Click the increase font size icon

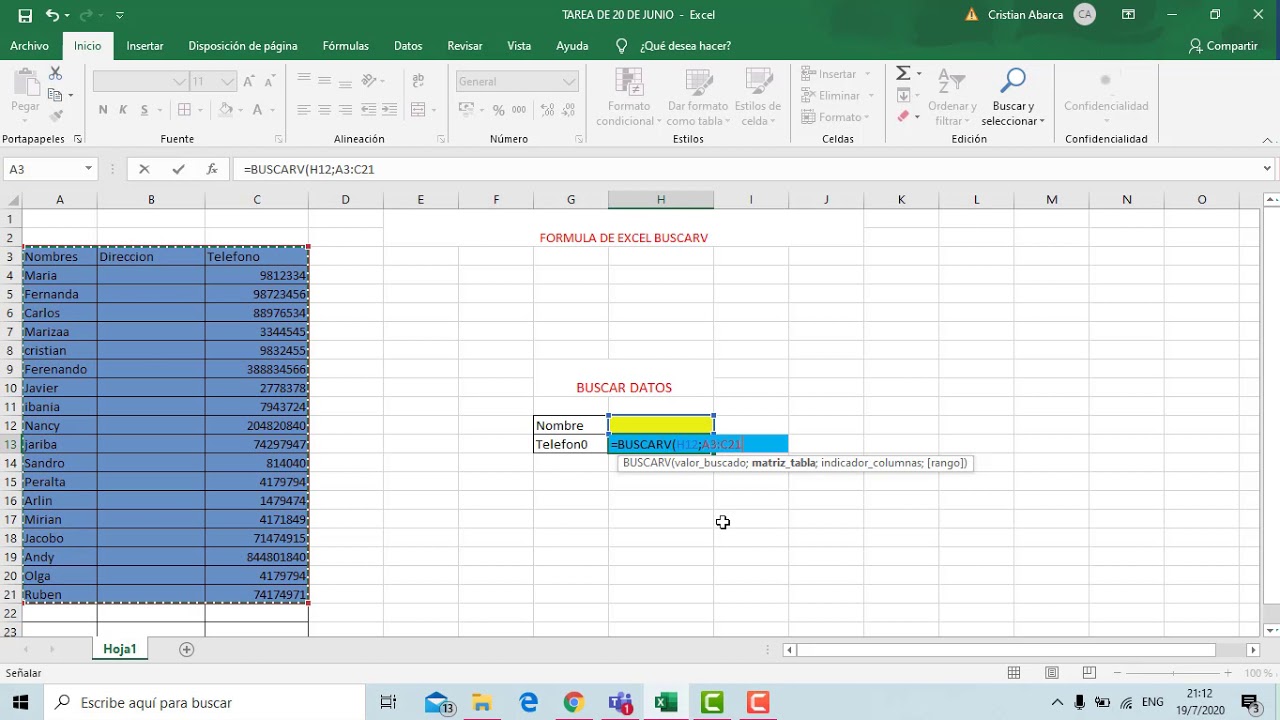coord(249,81)
